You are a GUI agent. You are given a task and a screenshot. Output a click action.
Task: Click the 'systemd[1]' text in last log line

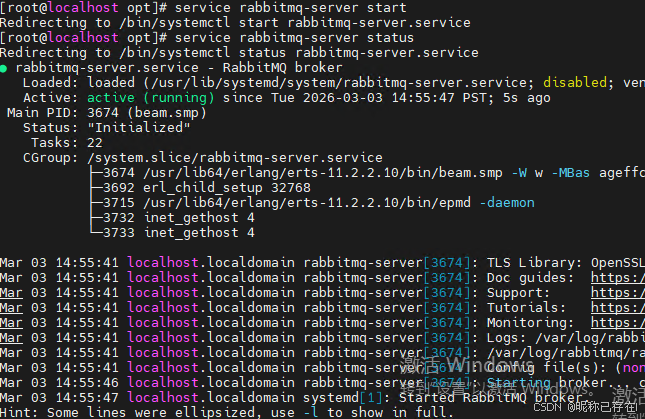[342, 398]
